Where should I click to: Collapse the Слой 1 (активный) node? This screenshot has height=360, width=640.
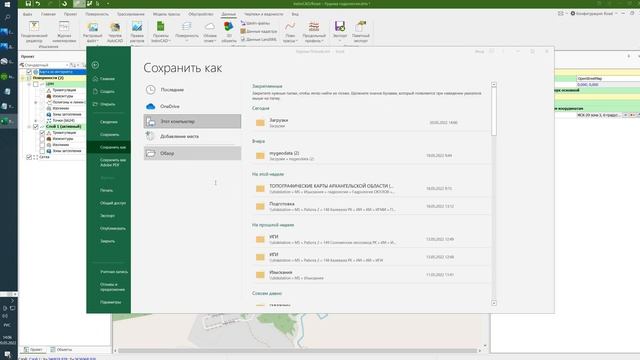pyautogui.click(x=29, y=127)
